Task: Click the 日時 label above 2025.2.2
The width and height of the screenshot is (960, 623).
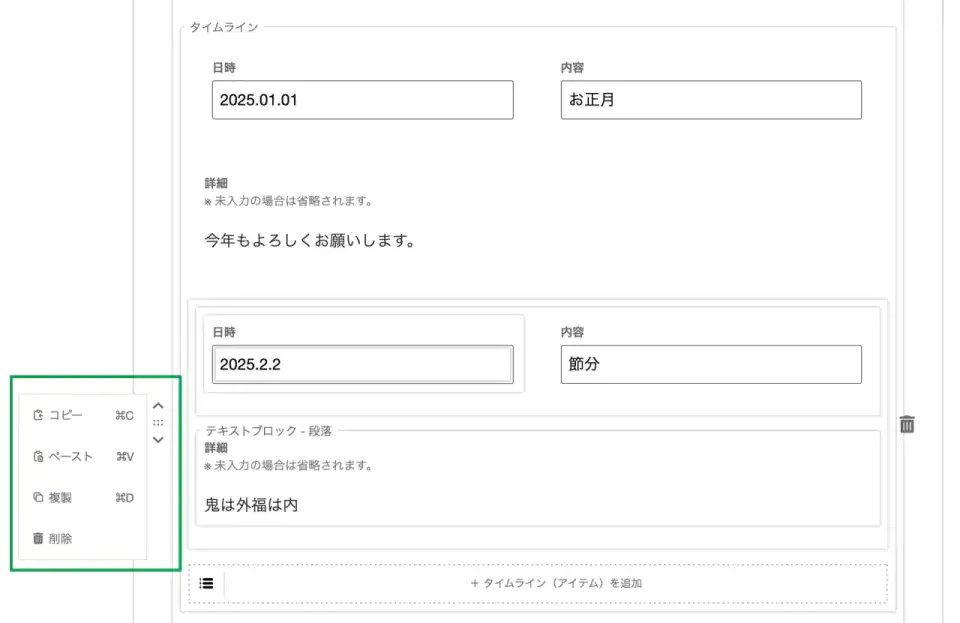Action: (x=224, y=332)
